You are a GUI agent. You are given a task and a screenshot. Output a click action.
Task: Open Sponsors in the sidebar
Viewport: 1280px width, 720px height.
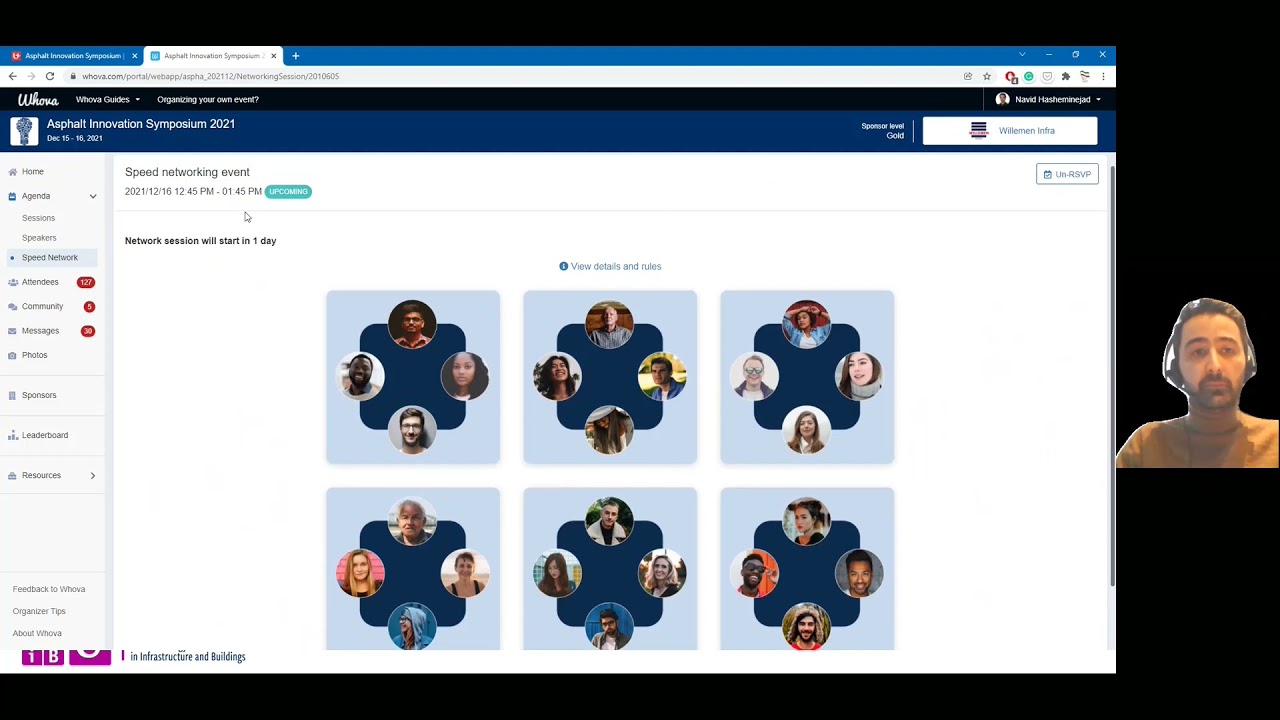click(x=39, y=395)
